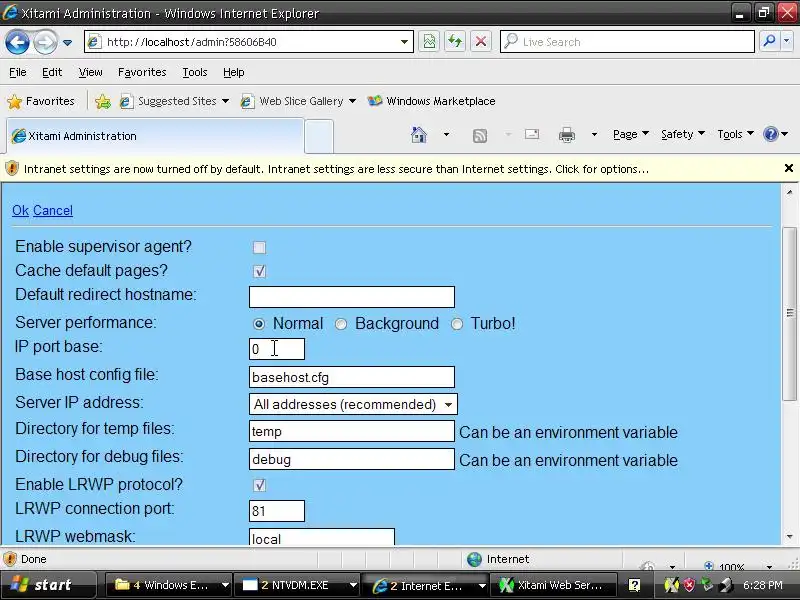800x600 pixels.
Task: Toggle Enable LRWP protocol checkbox
Action: coord(259,485)
